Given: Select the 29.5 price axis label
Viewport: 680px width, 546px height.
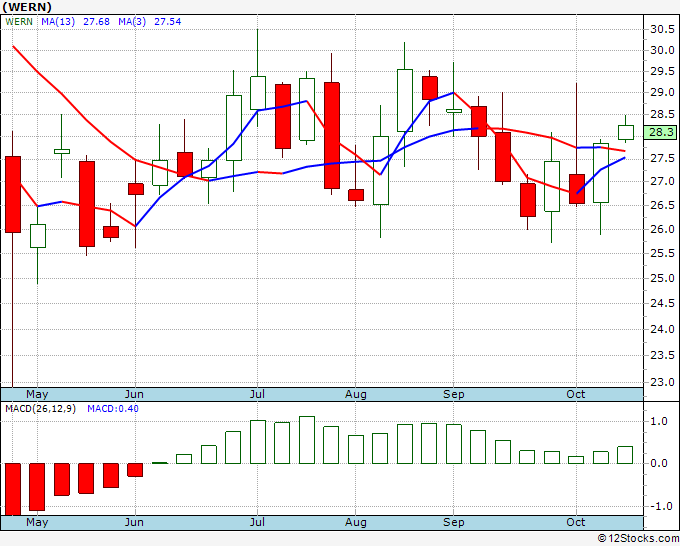Looking at the screenshot, I should tap(662, 71).
